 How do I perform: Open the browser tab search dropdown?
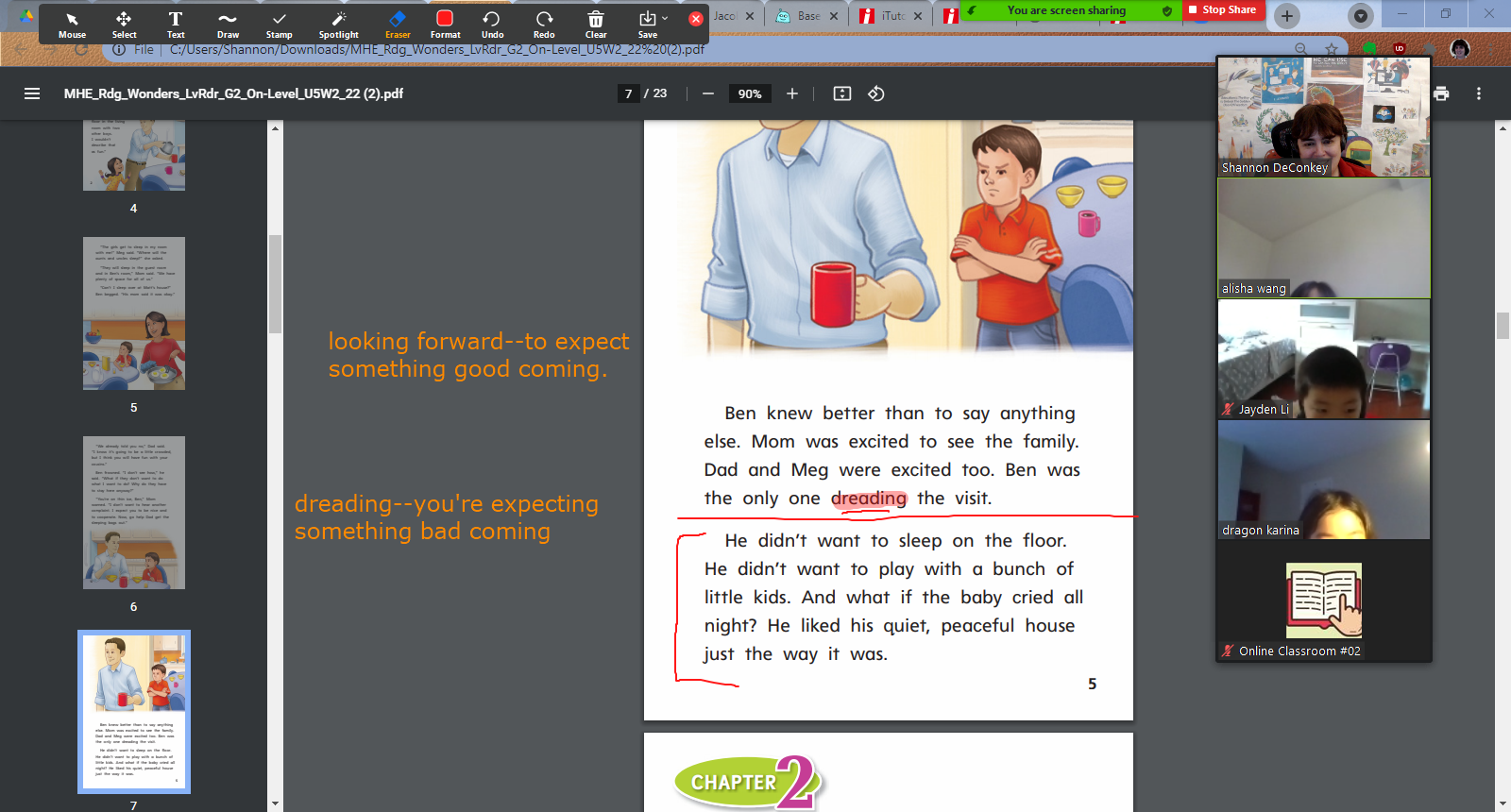pos(1361,15)
